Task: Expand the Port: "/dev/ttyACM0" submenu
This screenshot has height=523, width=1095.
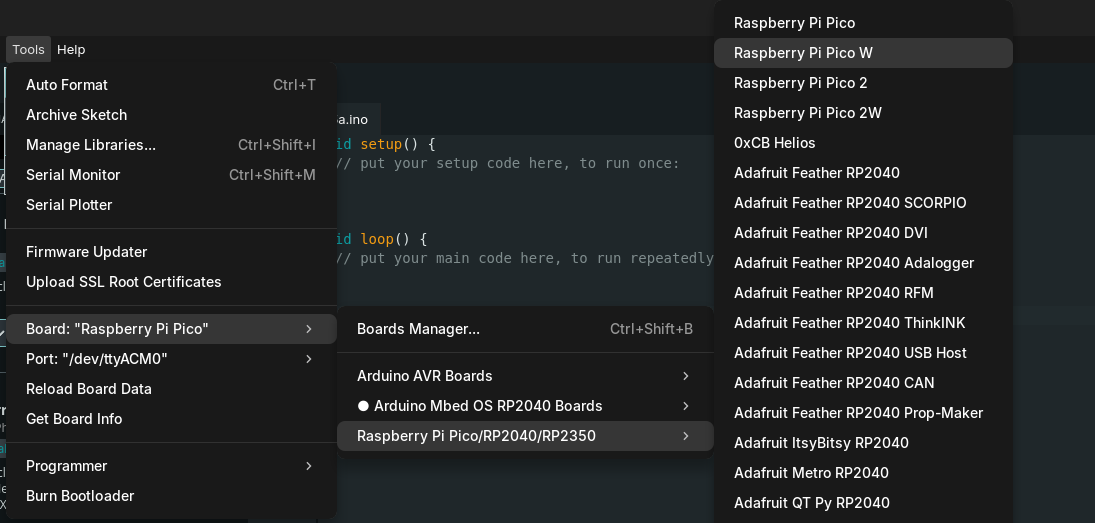Action: 171,359
